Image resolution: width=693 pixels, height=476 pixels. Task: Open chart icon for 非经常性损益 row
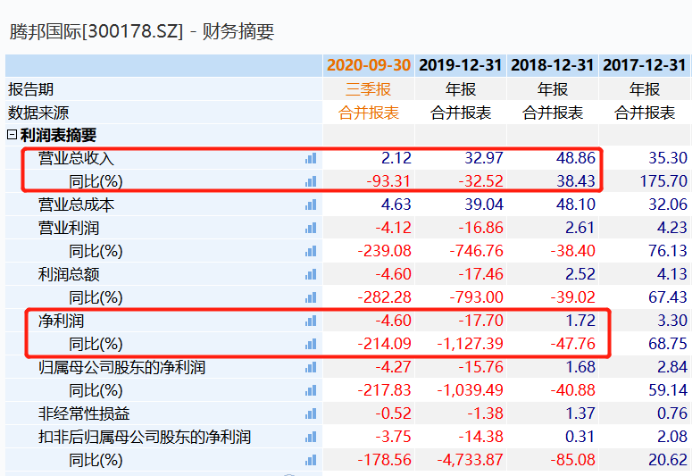pos(311,414)
